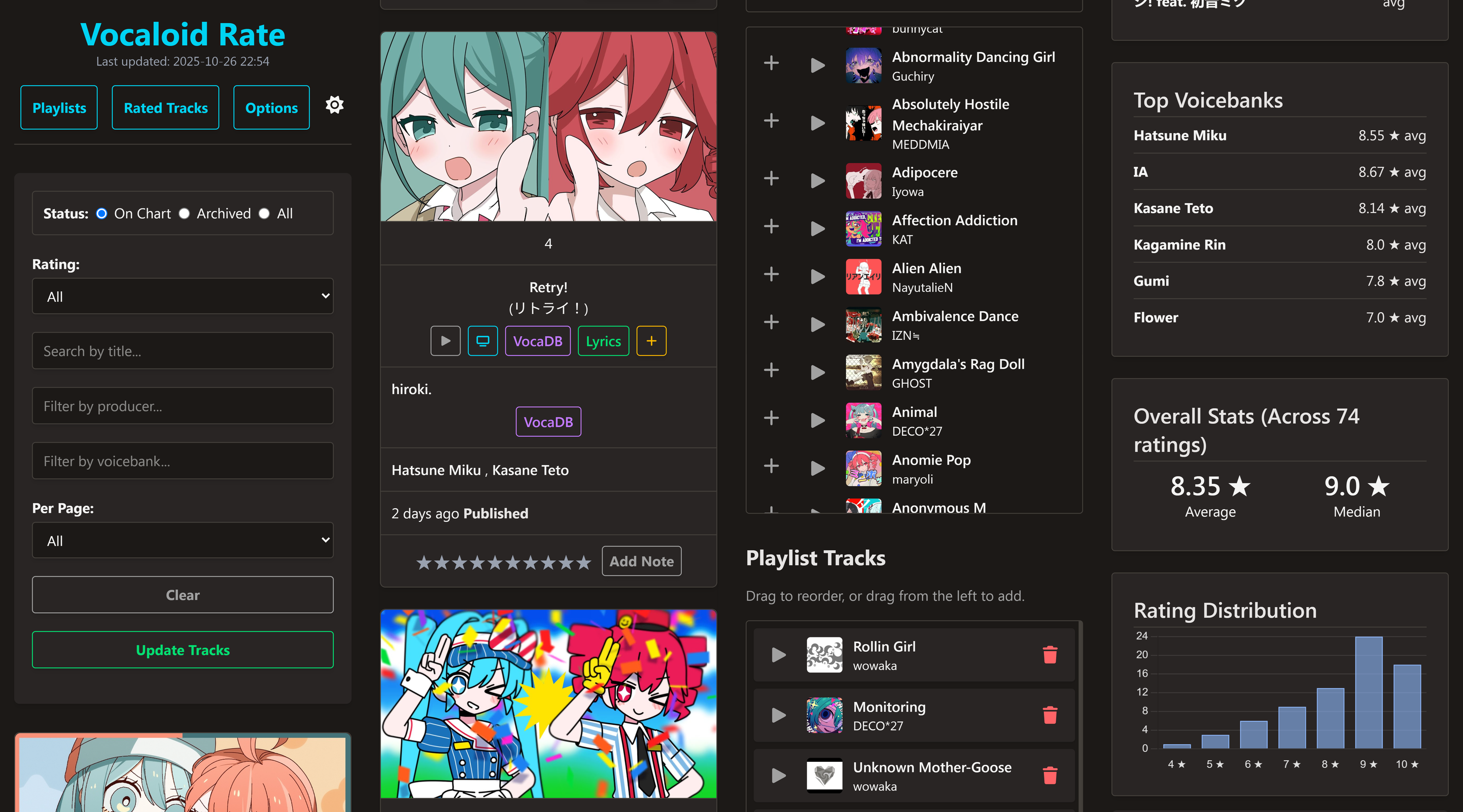Click Hatsune Miku in Top Voicebanks

point(1179,135)
